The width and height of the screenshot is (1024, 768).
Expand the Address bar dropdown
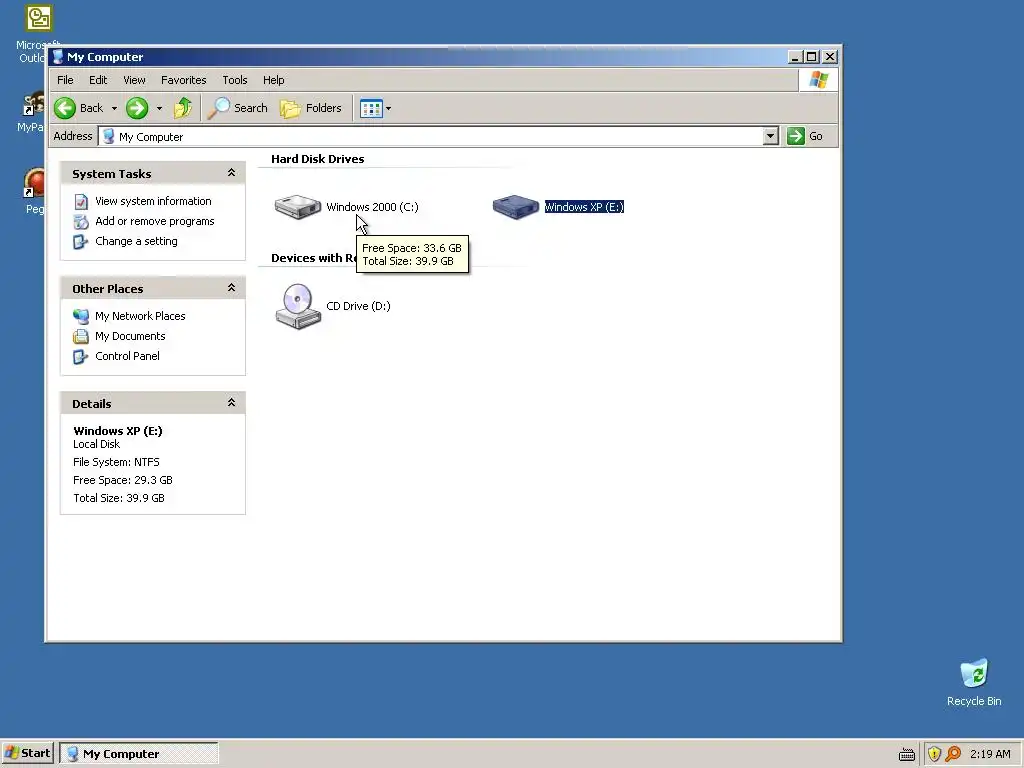(x=771, y=136)
